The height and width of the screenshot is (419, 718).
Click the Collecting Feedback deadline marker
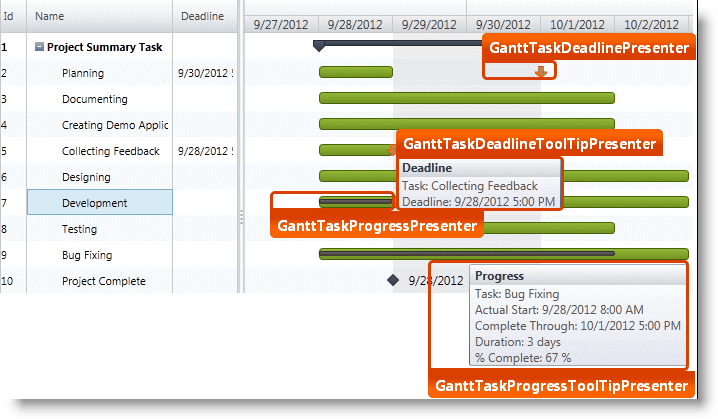[392, 150]
